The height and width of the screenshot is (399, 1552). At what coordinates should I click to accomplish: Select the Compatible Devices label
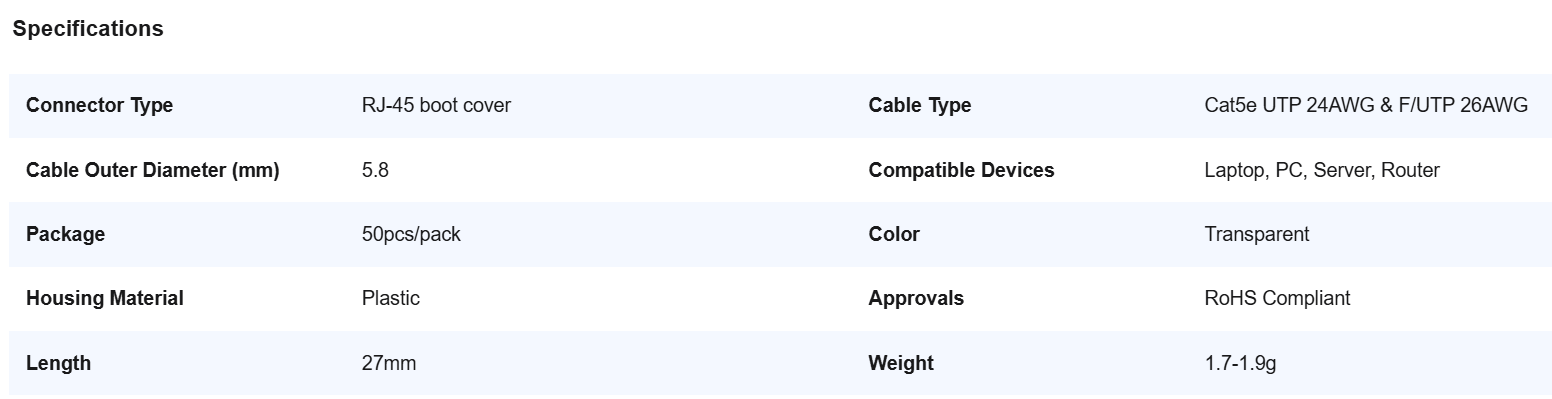click(x=961, y=170)
